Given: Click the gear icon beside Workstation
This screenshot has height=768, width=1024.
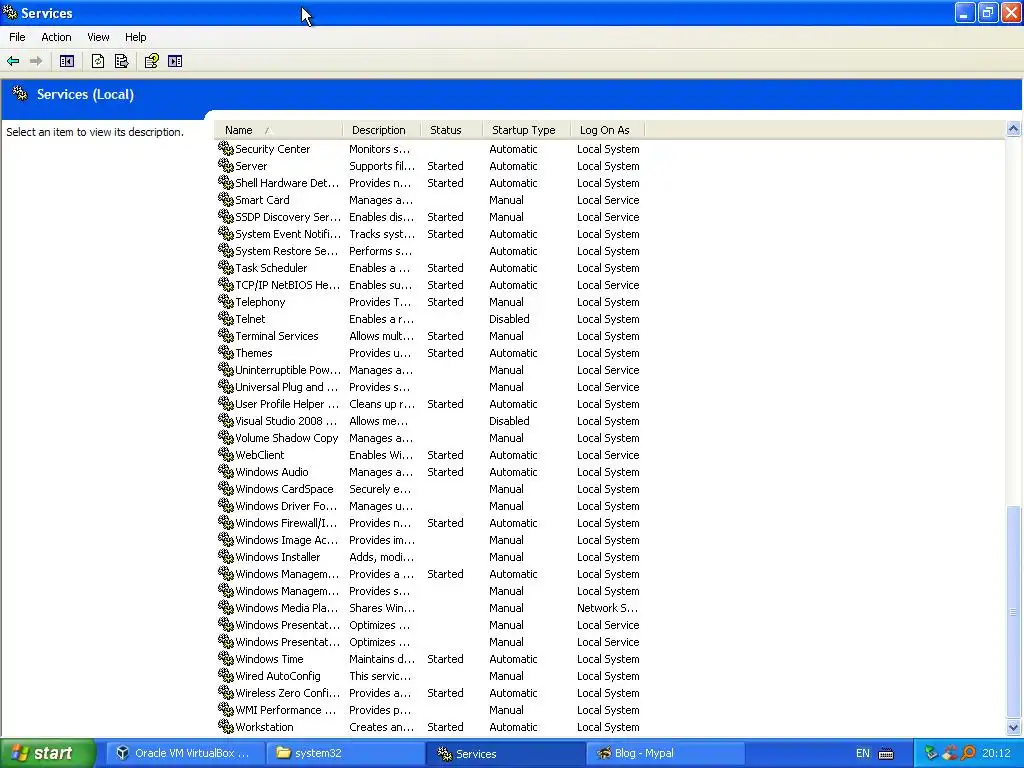Looking at the screenshot, I should click(x=226, y=727).
